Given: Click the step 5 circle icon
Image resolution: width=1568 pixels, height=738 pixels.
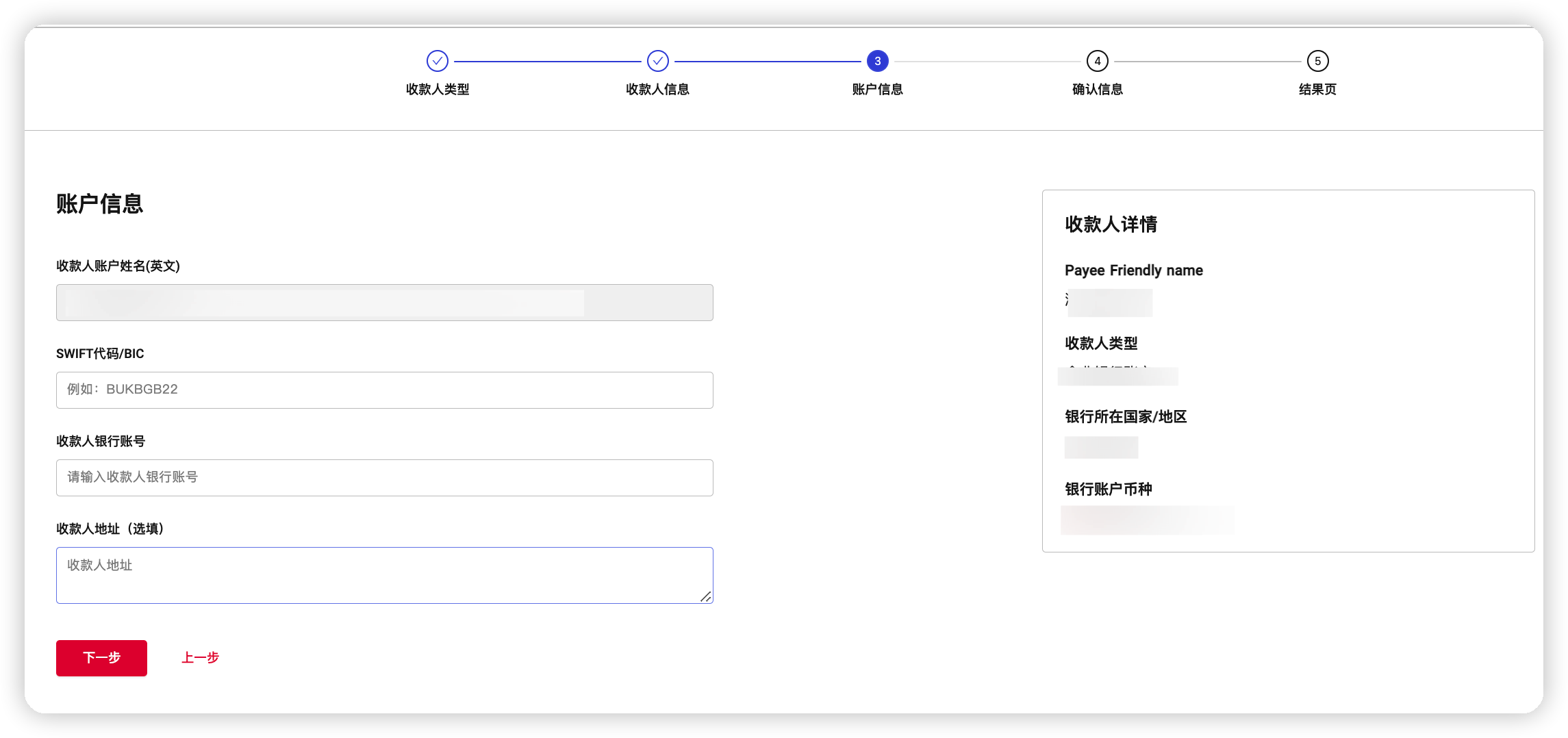Looking at the screenshot, I should pos(1317,61).
